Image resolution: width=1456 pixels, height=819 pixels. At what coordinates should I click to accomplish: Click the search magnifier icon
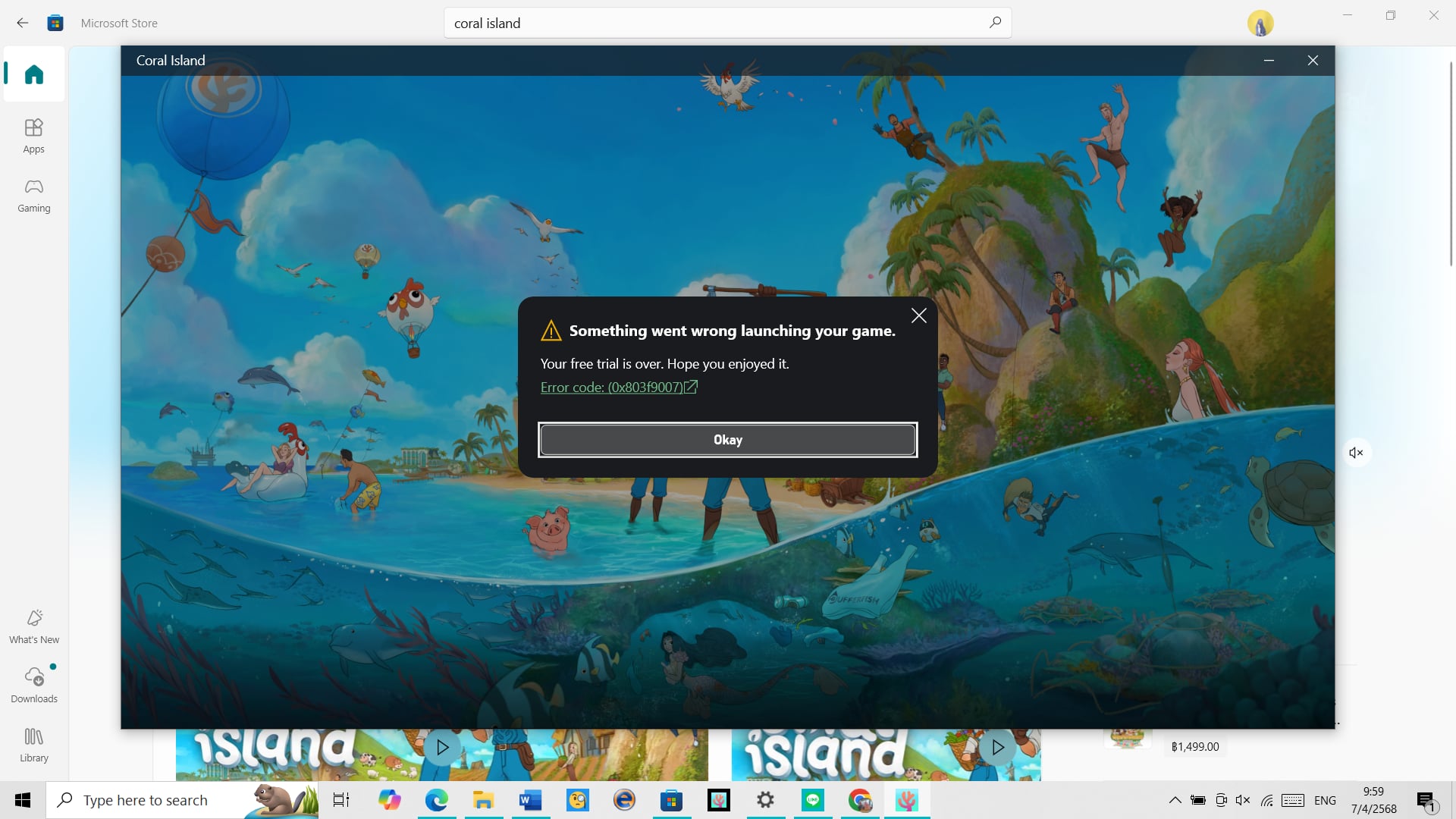[x=995, y=23]
